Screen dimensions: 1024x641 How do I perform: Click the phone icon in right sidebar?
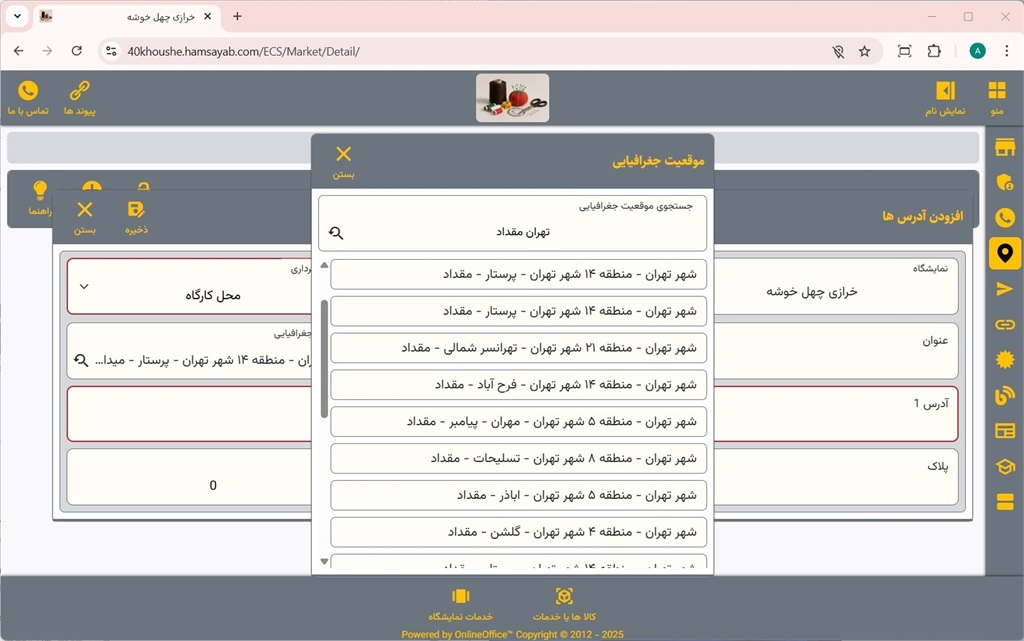(1004, 217)
